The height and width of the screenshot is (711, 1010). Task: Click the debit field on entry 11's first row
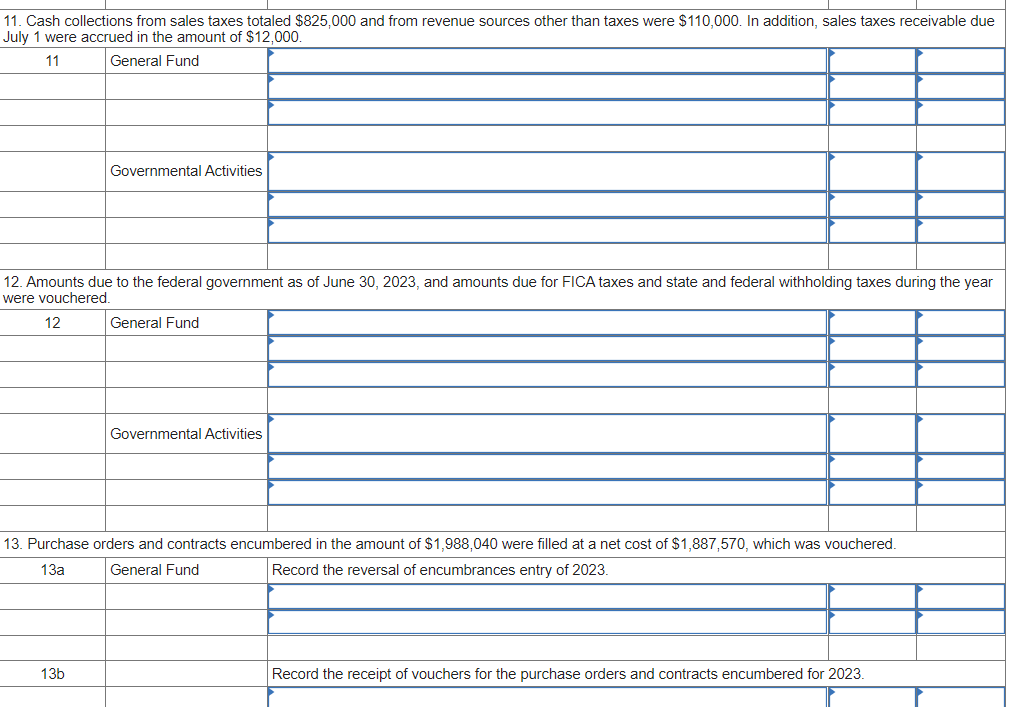tap(872, 60)
